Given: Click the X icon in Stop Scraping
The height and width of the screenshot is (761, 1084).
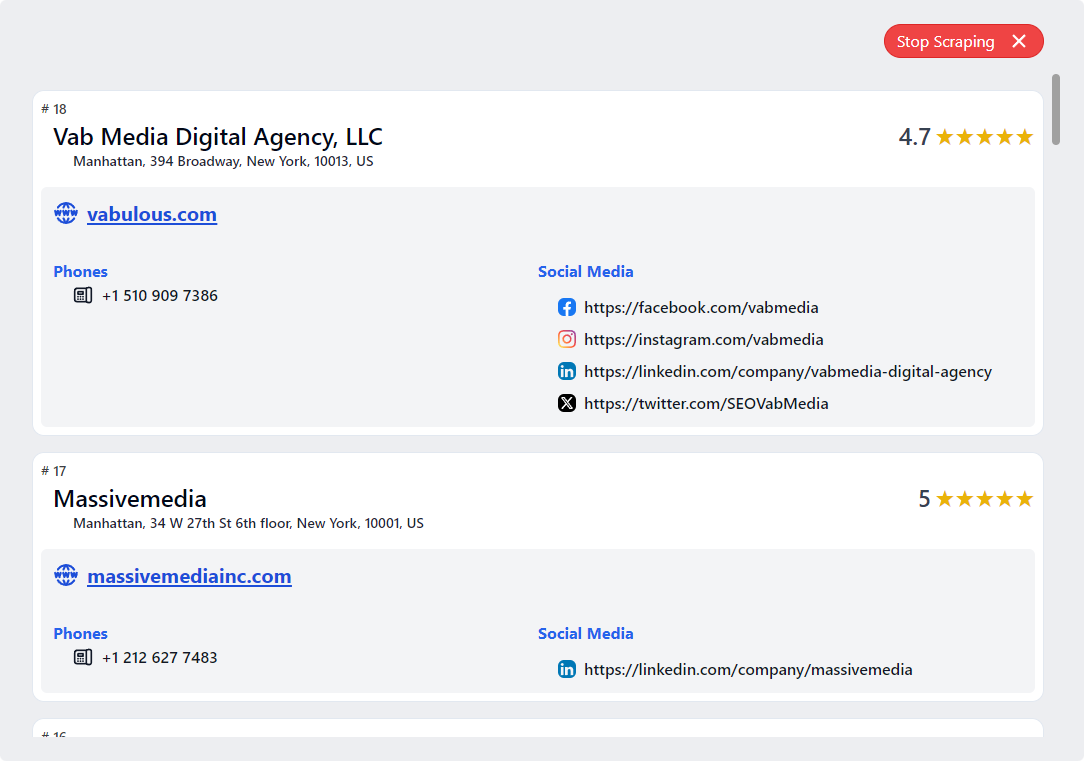Looking at the screenshot, I should click(1019, 41).
